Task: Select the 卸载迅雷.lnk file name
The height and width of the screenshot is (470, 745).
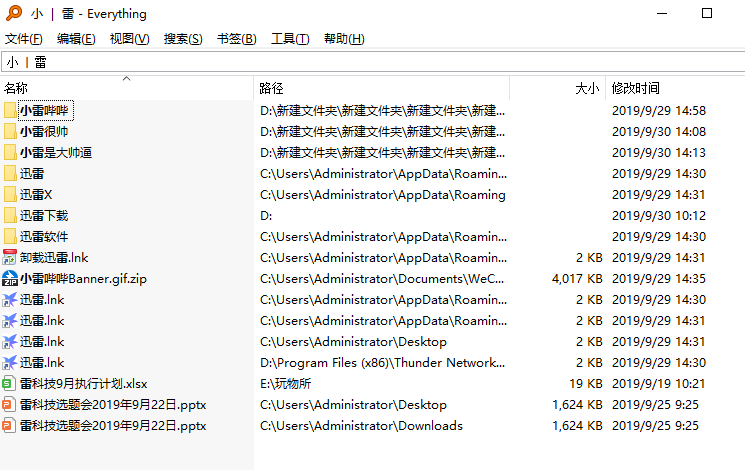Action: pos(54,258)
